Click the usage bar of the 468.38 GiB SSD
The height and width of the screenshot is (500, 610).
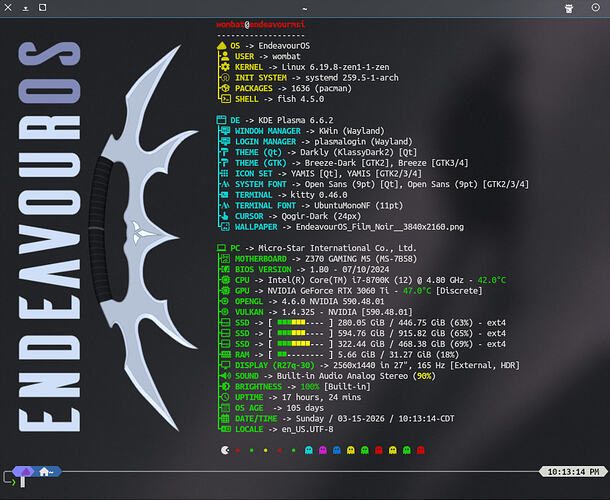point(300,344)
